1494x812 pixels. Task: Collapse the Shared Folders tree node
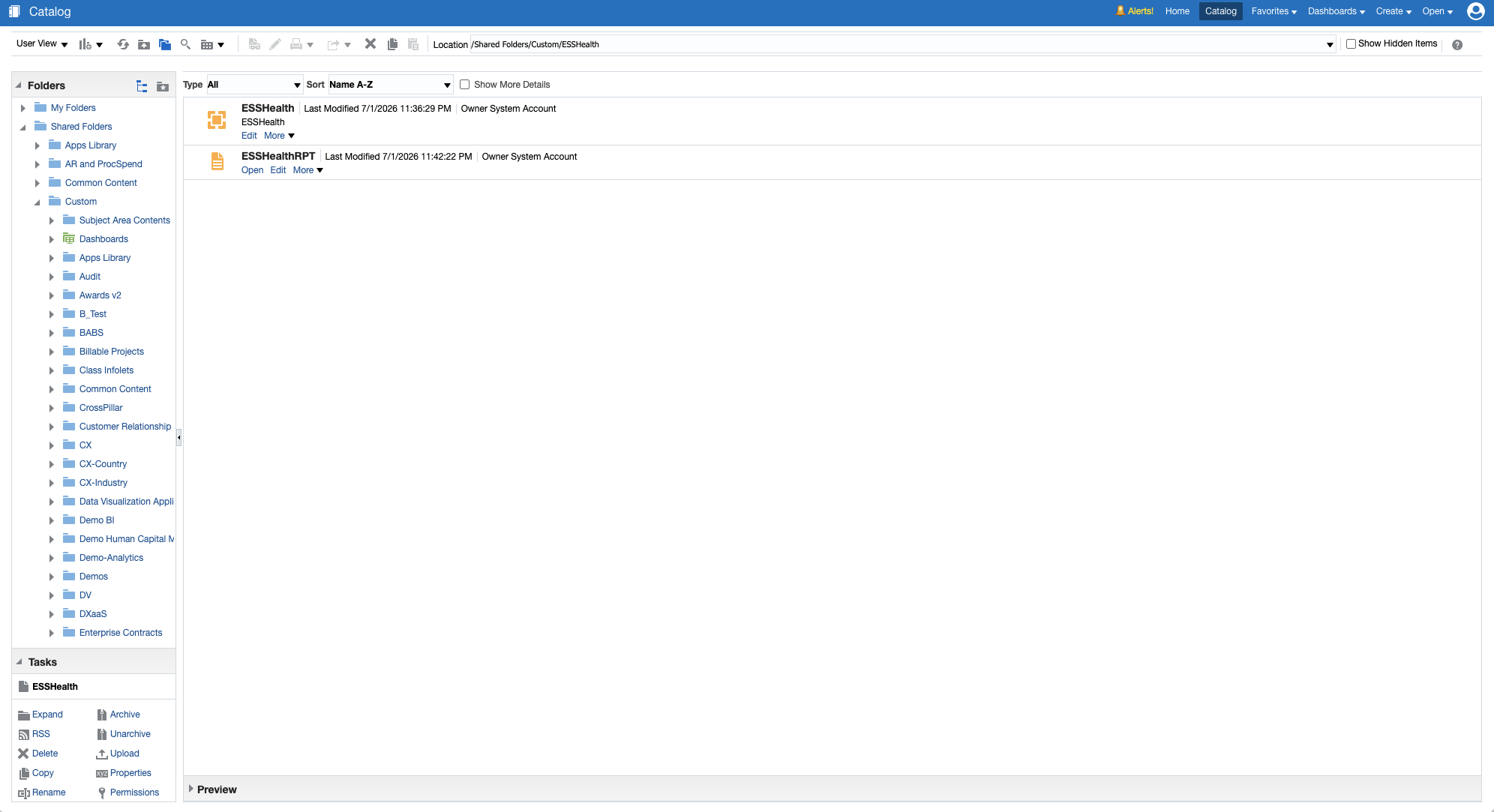coord(23,127)
